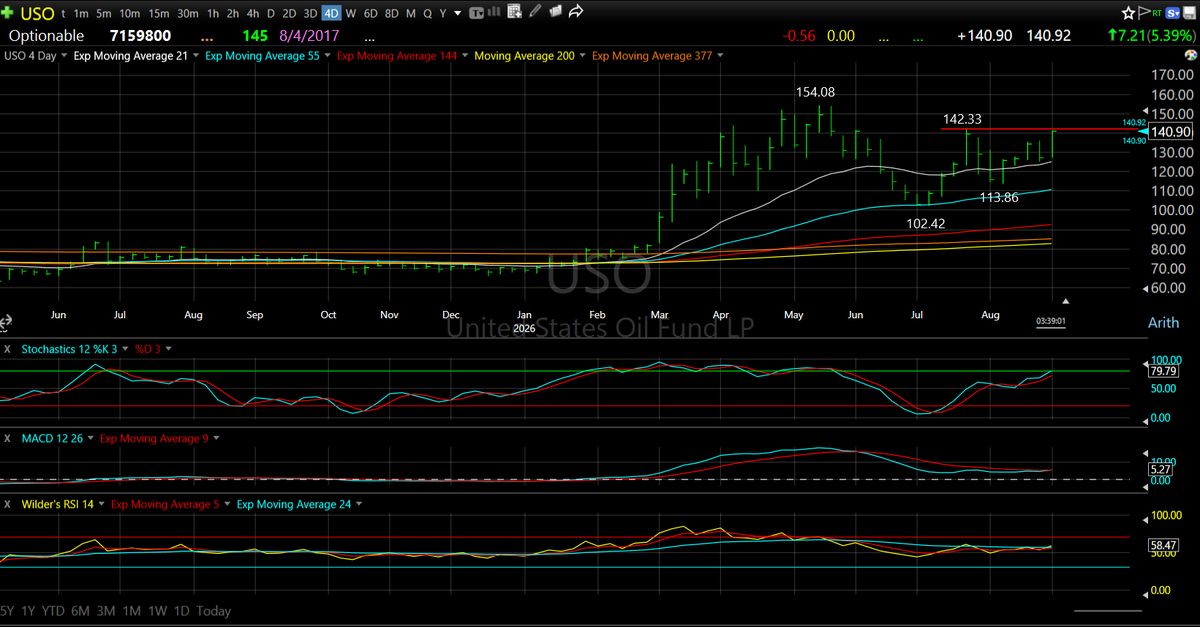The image size is (1200, 627).
Task: Close the Stochastics indicator panel
Action: [7, 349]
